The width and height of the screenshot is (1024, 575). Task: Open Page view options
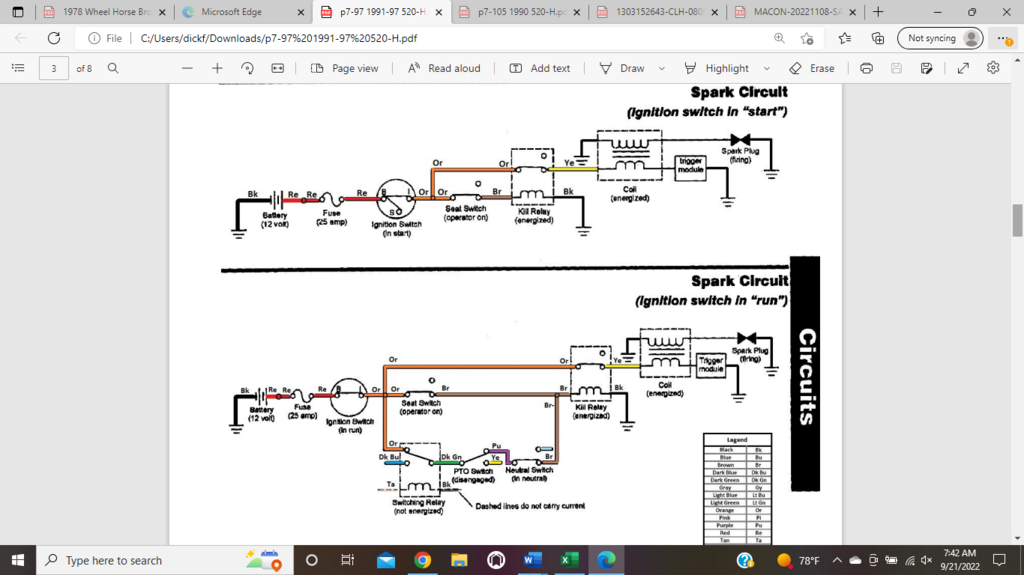point(345,68)
